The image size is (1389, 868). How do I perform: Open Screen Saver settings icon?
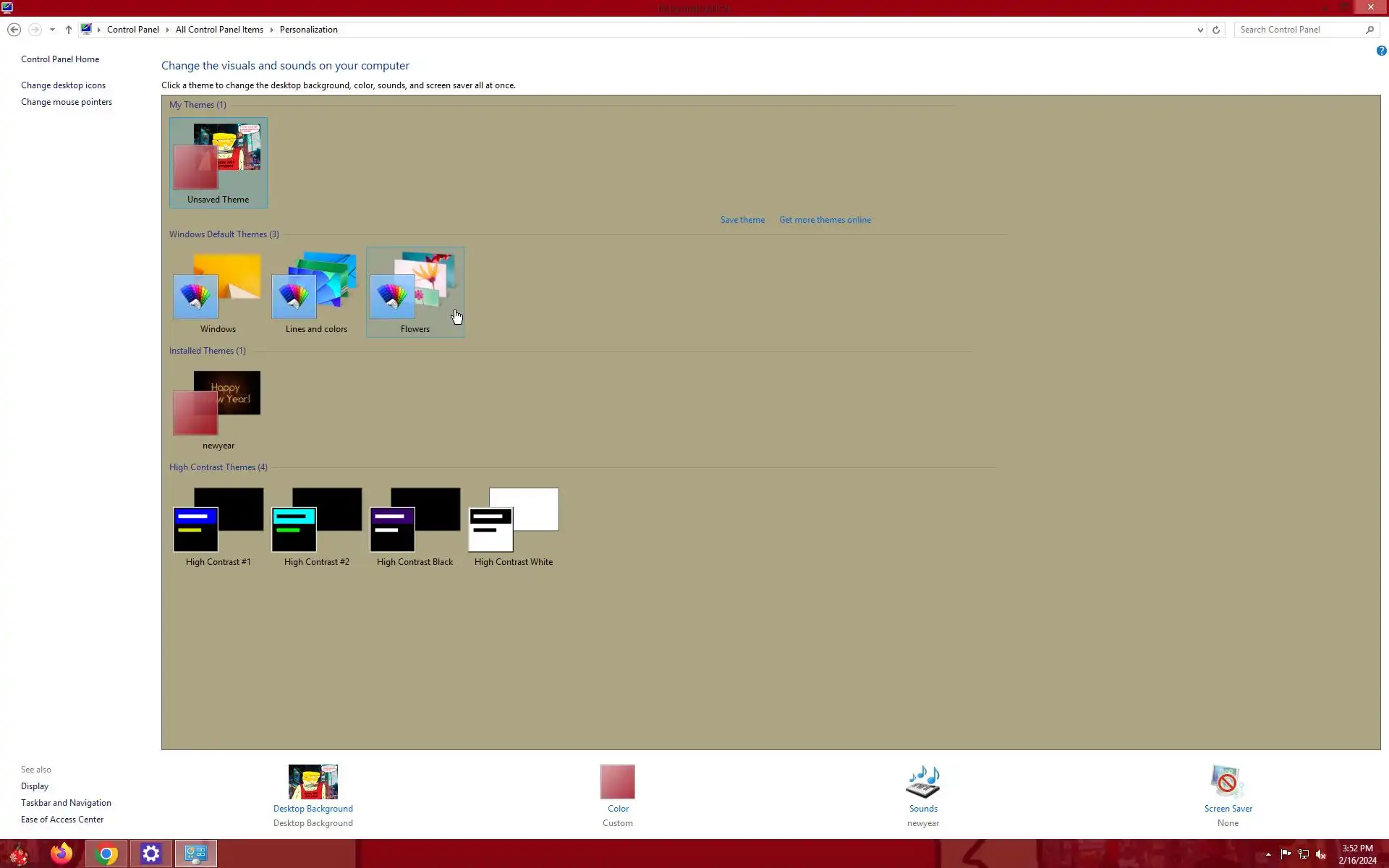coord(1227,782)
